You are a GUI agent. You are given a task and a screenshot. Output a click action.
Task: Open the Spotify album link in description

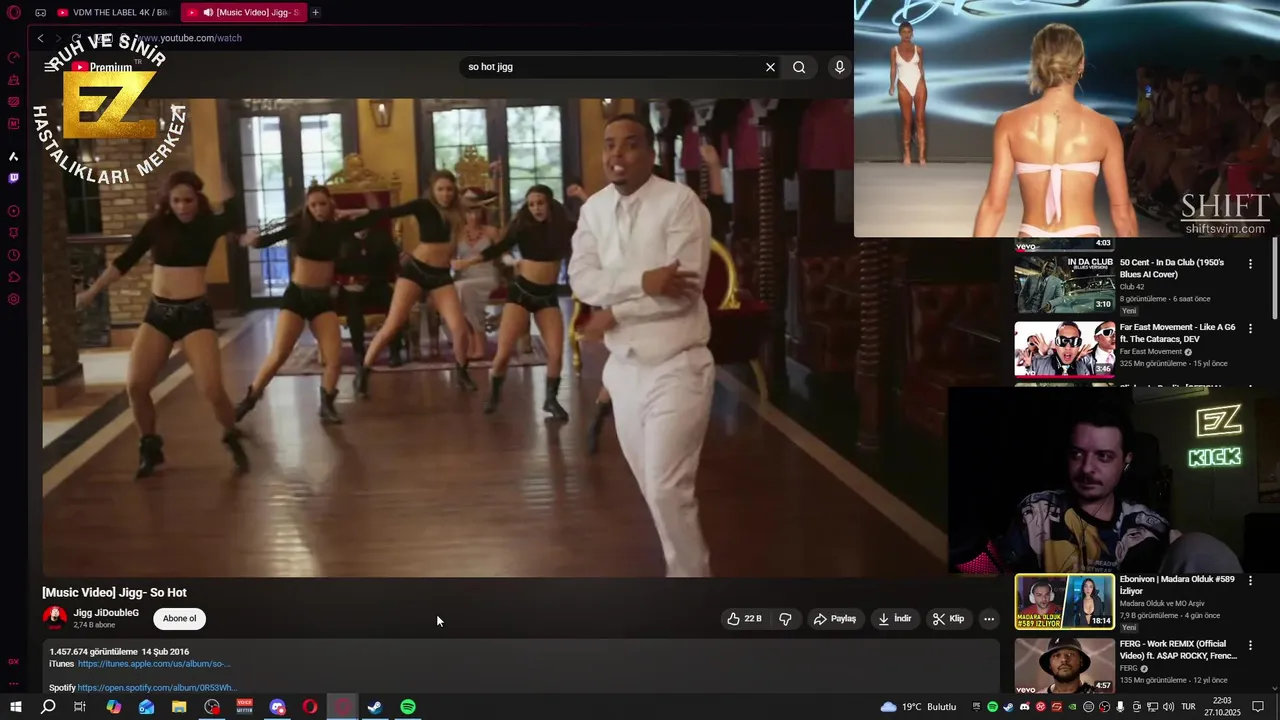click(157, 688)
